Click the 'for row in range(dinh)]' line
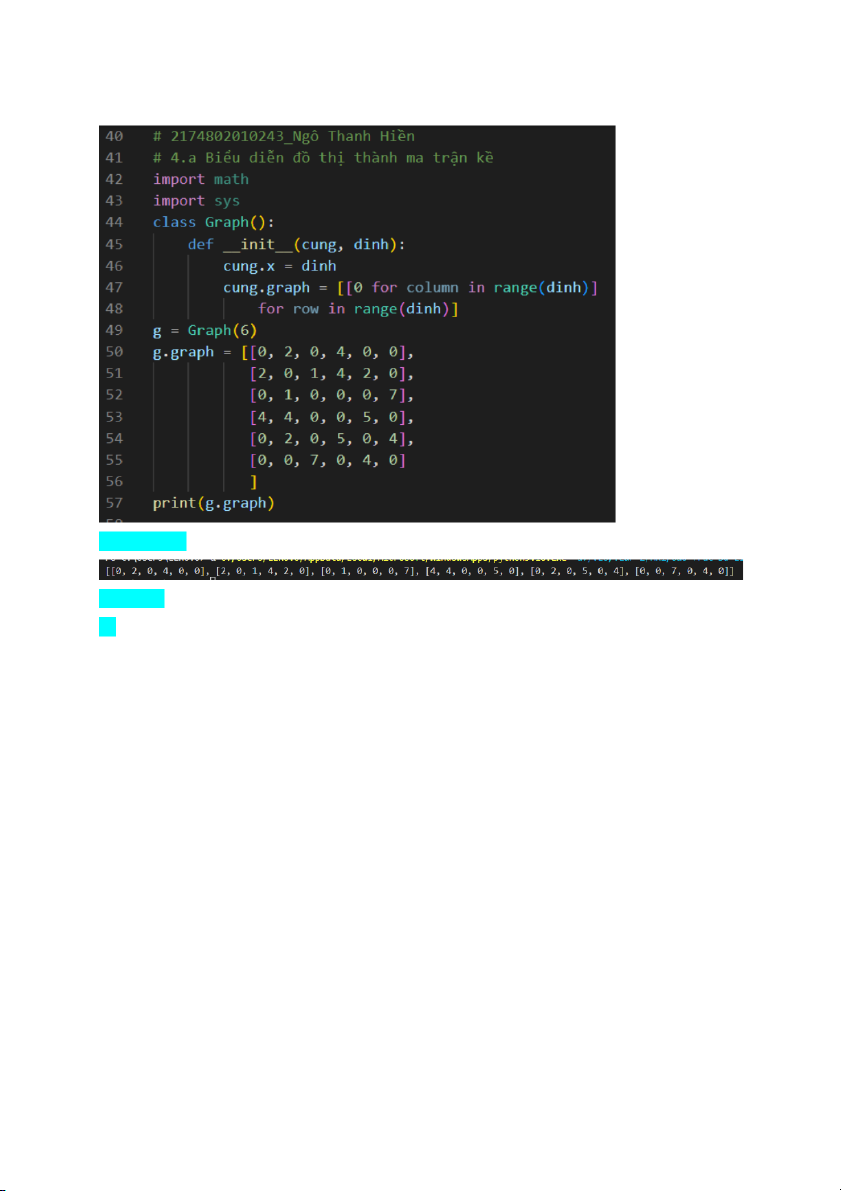 click(358, 309)
